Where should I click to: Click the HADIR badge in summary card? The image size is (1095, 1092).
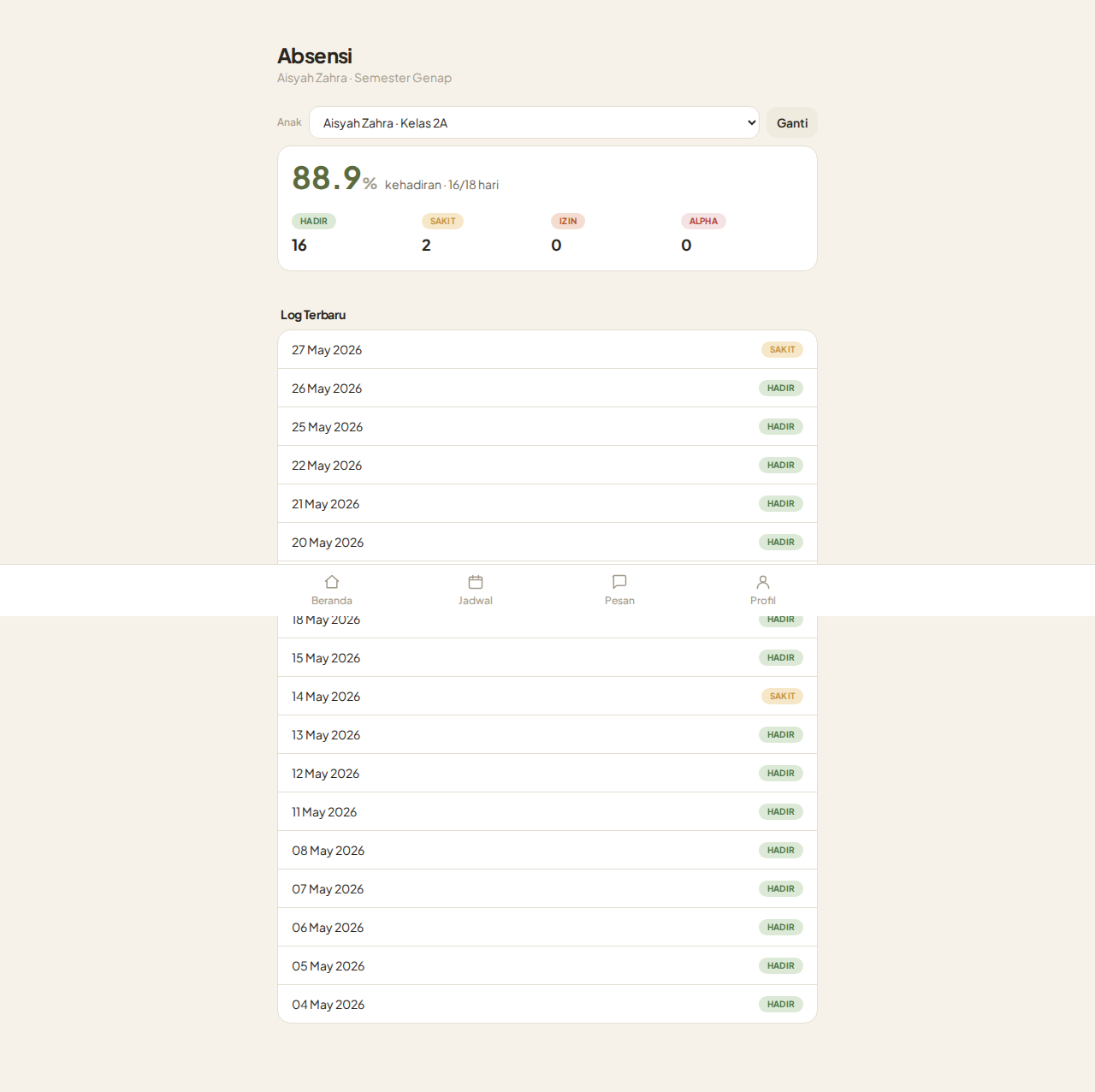314,221
